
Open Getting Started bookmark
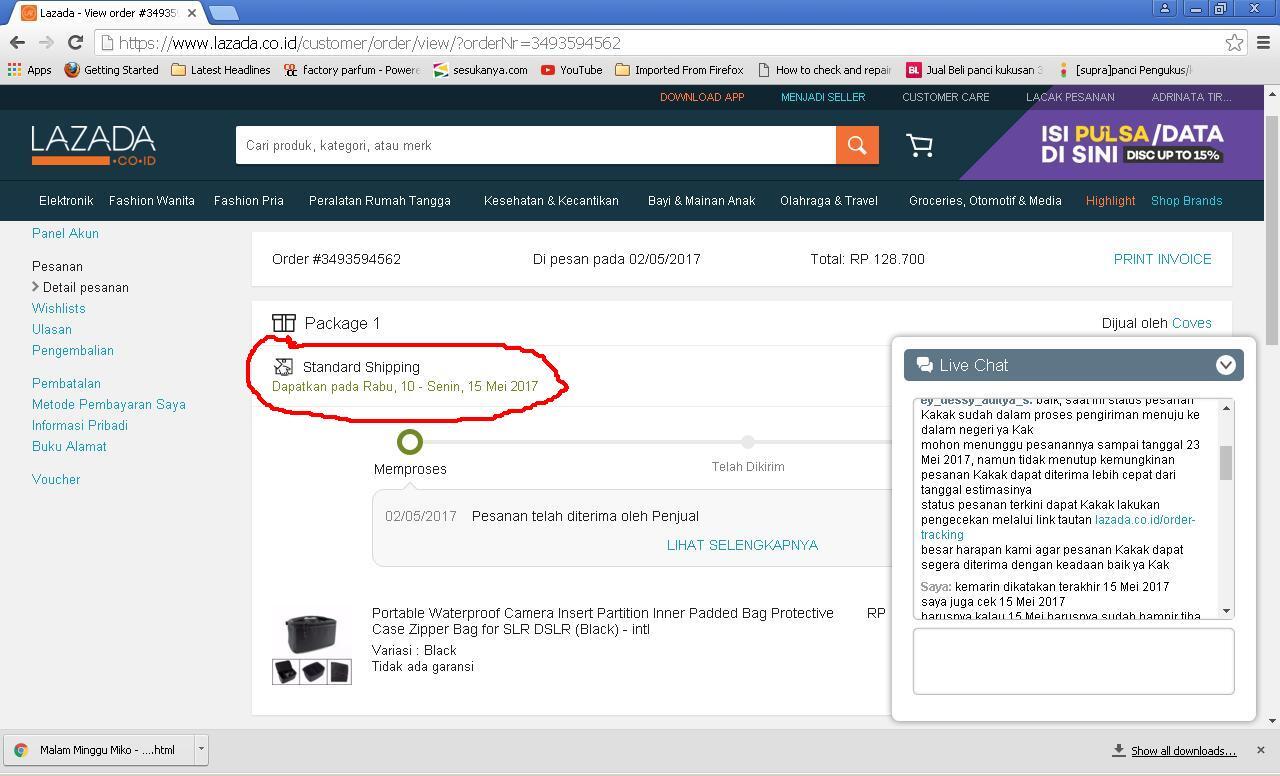[111, 70]
